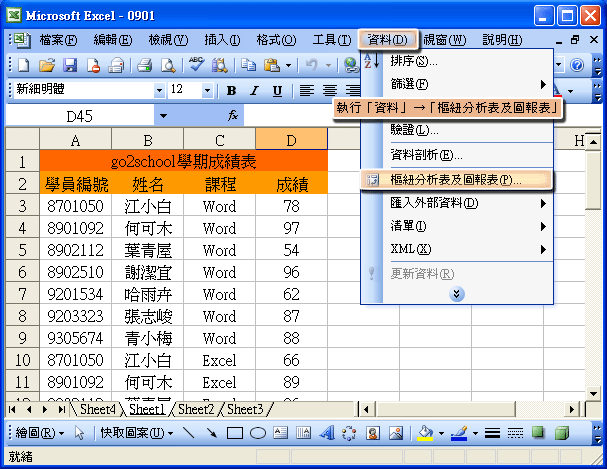The height and width of the screenshot is (469, 607).
Task: Click the Print icon in the toolbar
Action: point(144,65)
